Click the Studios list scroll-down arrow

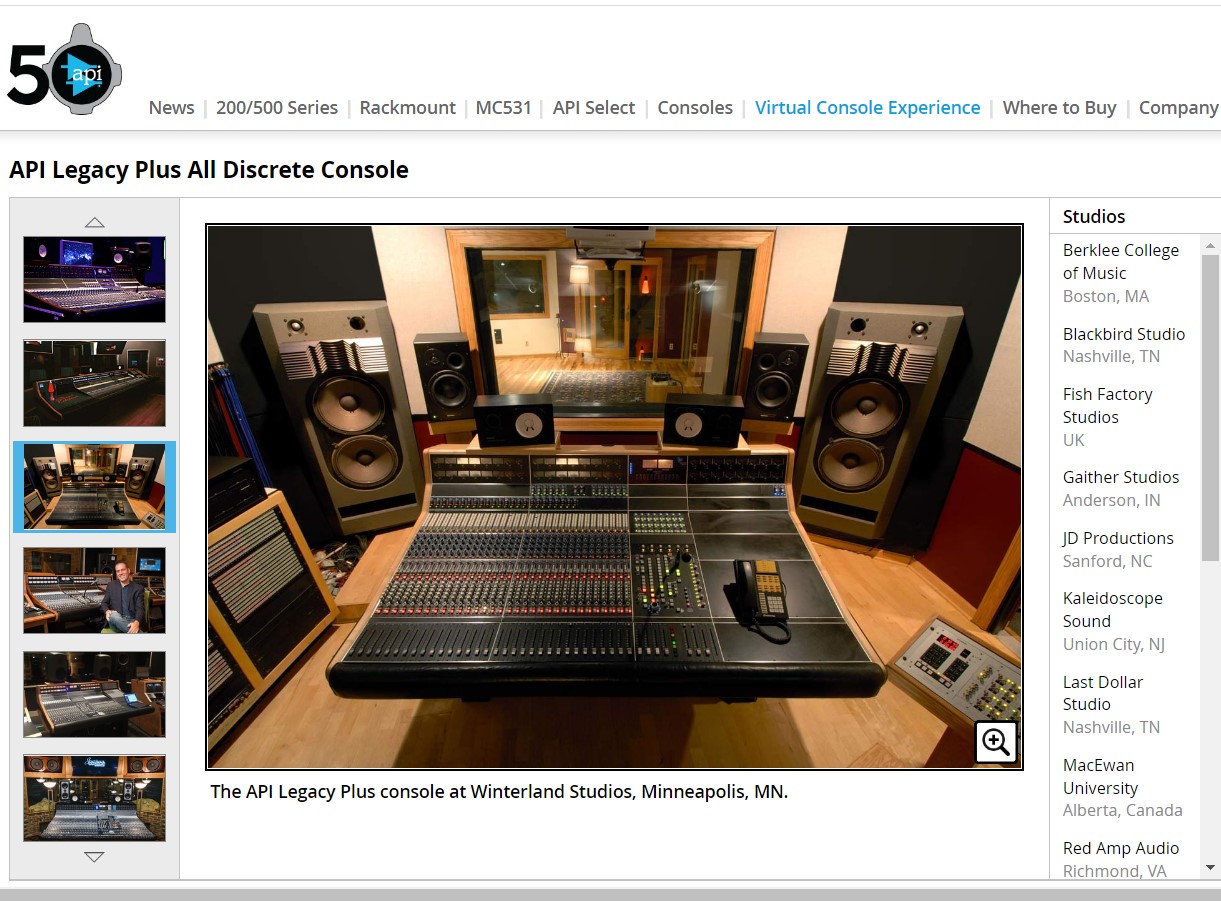point(1211,868)
